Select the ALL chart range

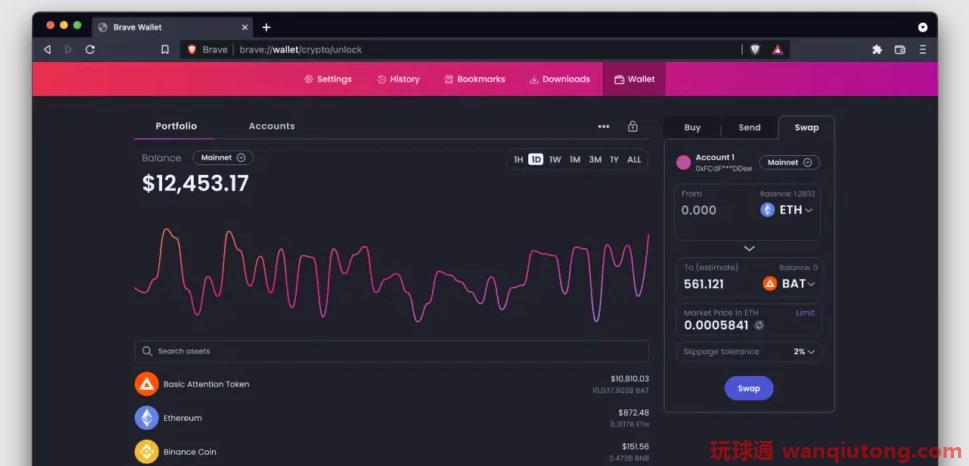coord(634,159)
